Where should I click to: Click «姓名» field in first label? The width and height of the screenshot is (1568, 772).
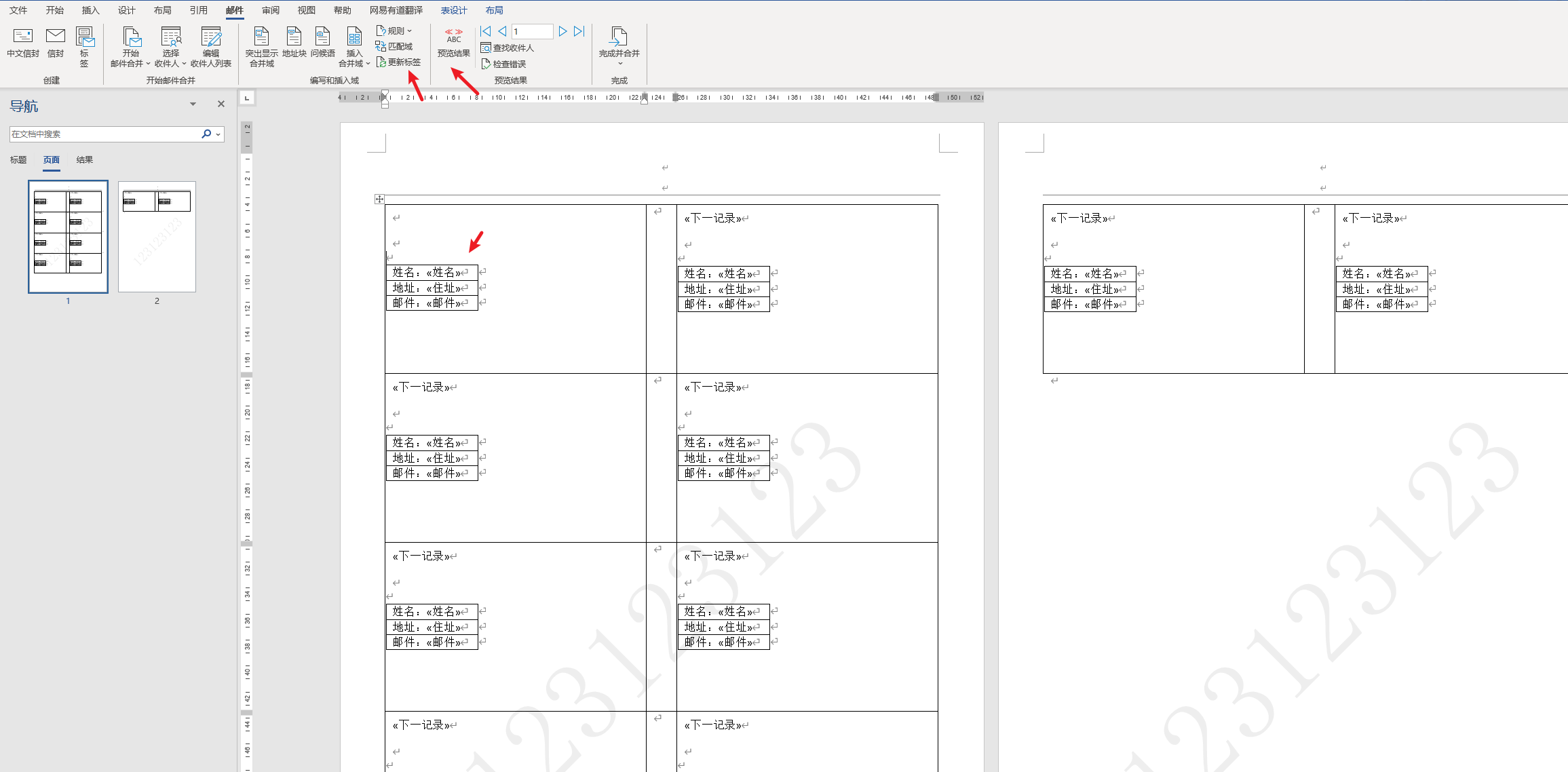[444, 272]
